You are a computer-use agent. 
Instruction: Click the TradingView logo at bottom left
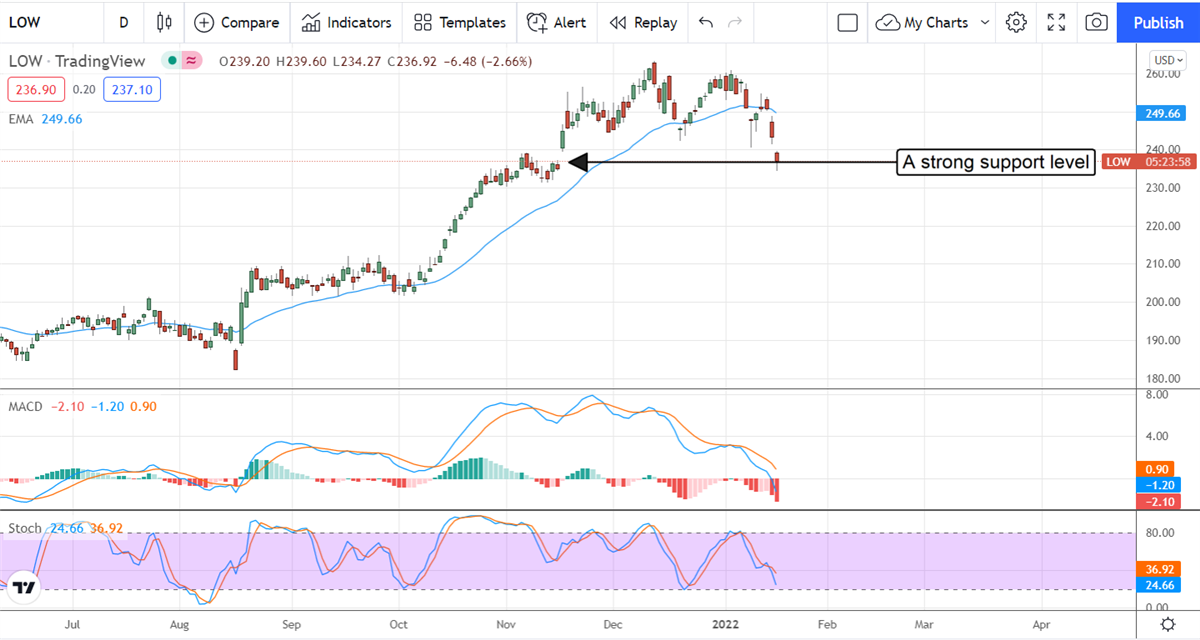[x=25, y=588]
